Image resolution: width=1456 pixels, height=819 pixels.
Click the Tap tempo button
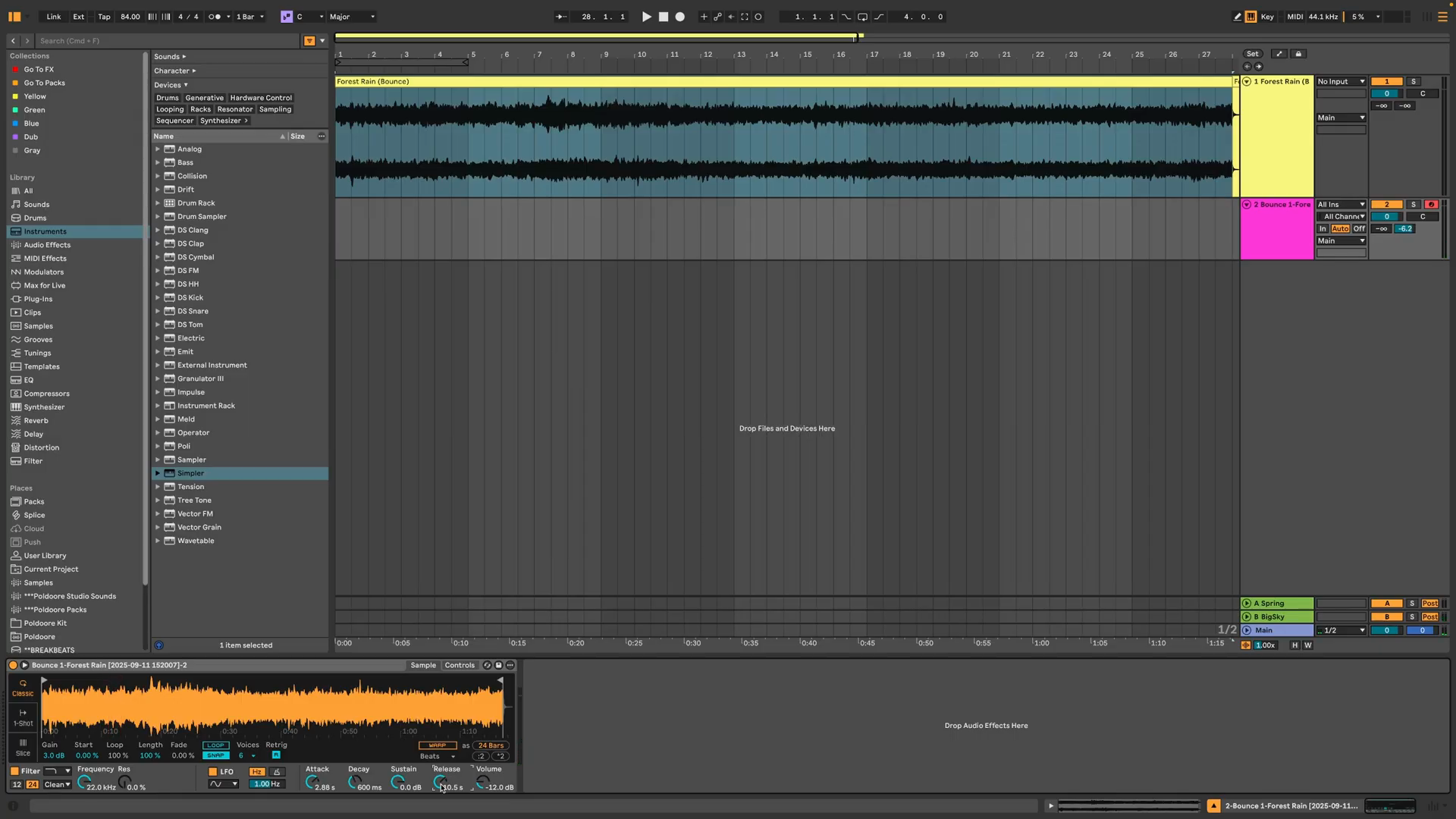click(104, 17)
